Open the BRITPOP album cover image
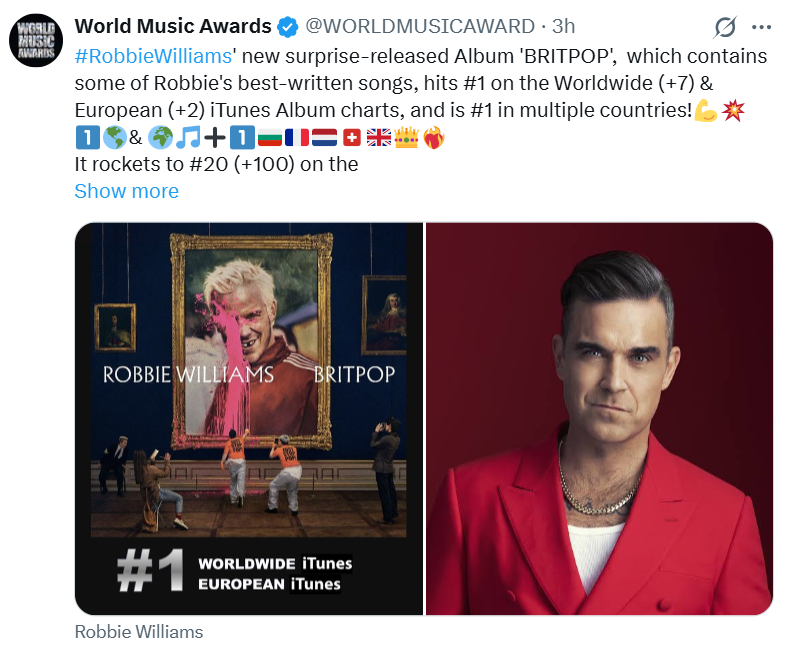787x655 pixels. pyautogui.click(x=249, y=419)
